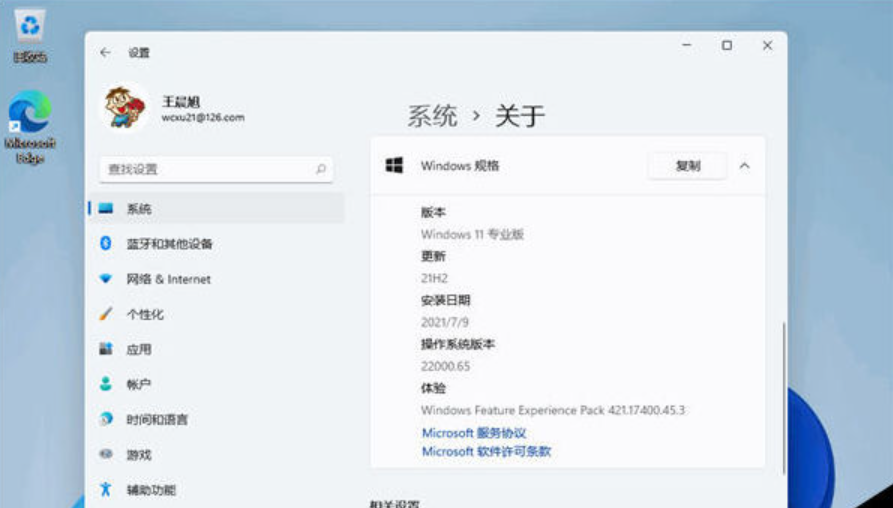Open the Microsoft 软件许可条款 link
The image size is (893, 508).
tap(486, 452)
